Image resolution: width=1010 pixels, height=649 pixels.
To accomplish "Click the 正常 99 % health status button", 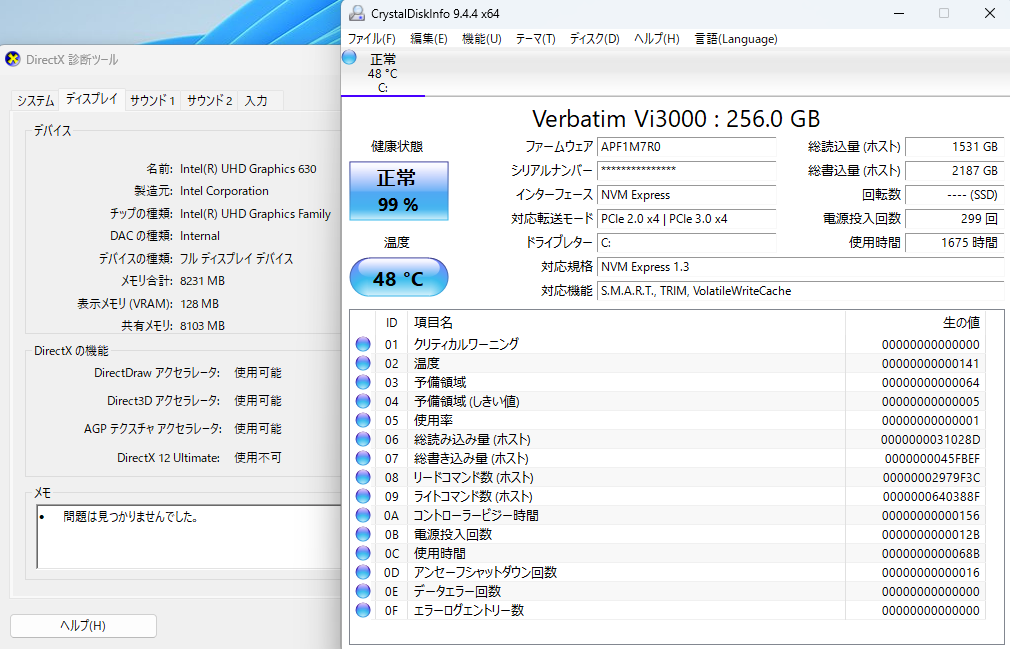I will [399, 191].
